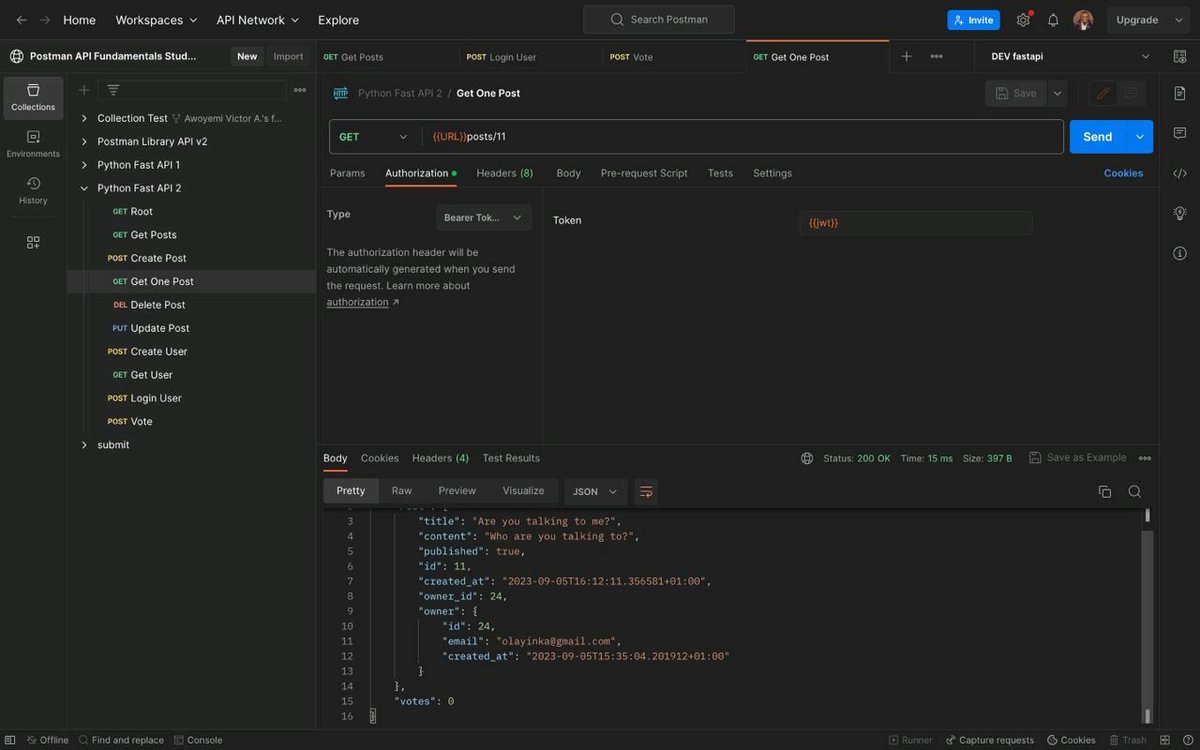Click the filter icon in the collections sidebar

[x=113, y=90]
